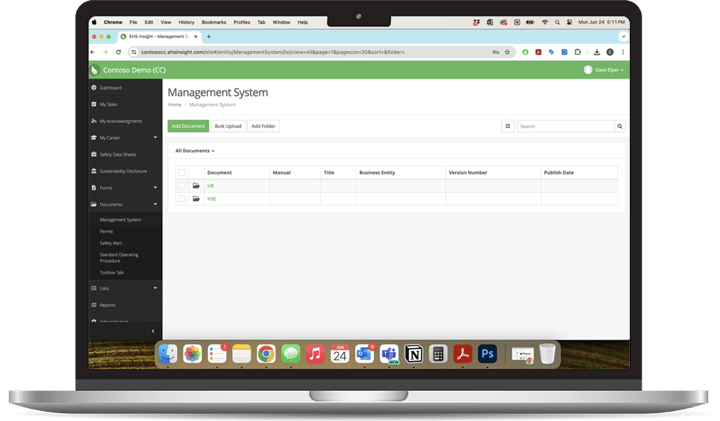Viewport: 720px width, 421px height.
Task: Open the Profiles menu
Action: tap(242, 22)
